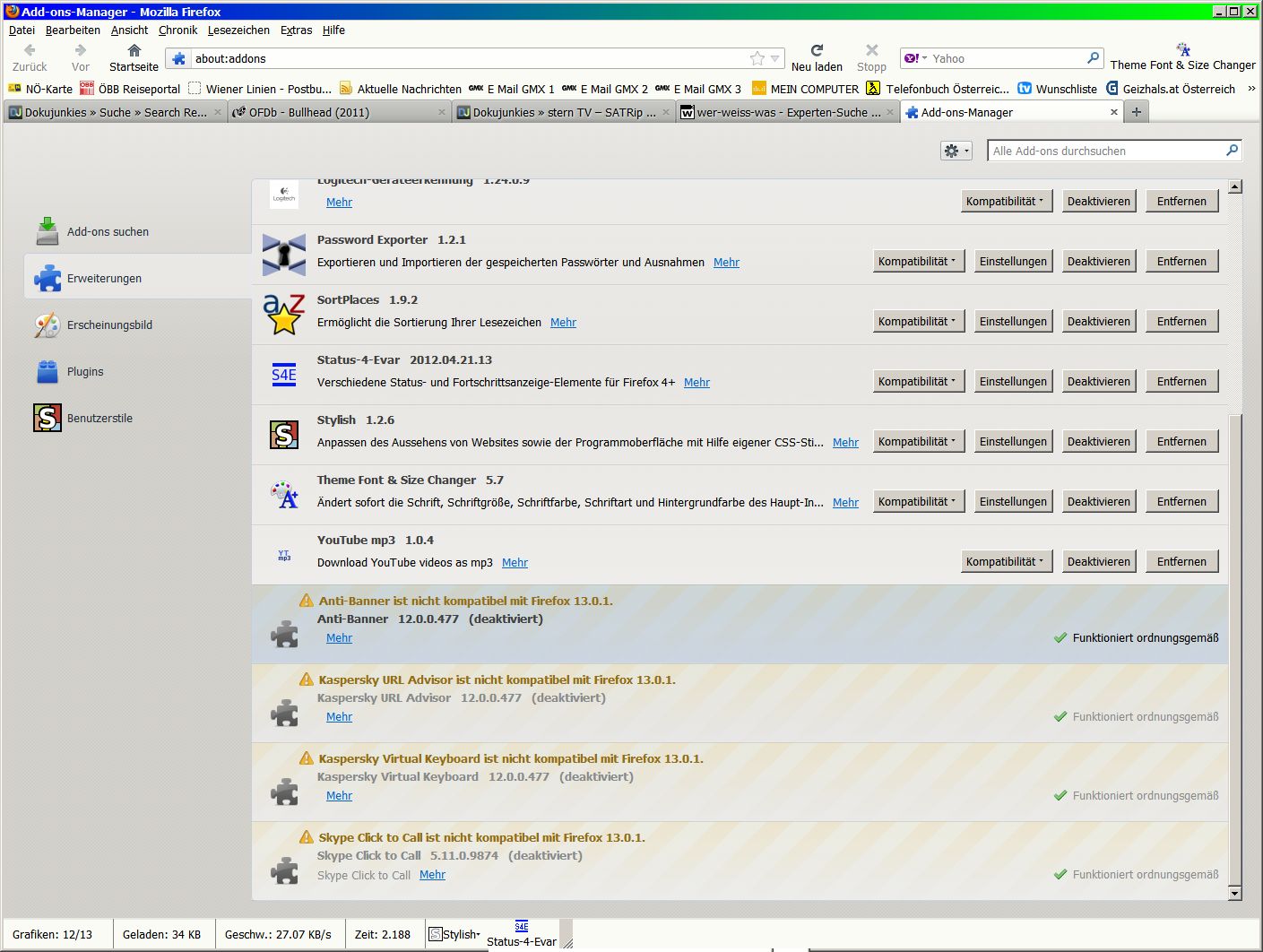Open the Lesezeichen menu

point(238,30)
